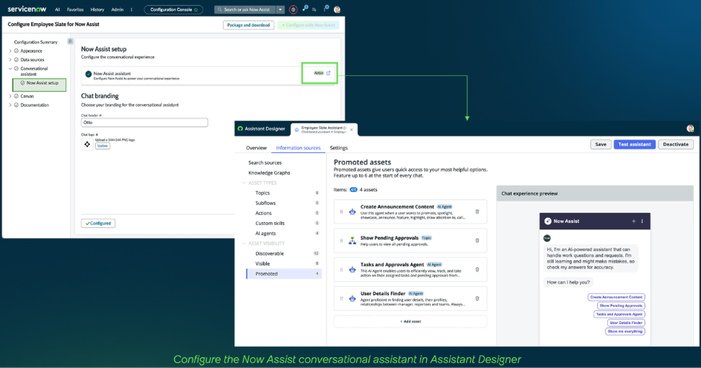Image resolution: width=701 pixels, height=368 pixels.
Task: Switch to the Settings tab
Action: coord(338,148)
